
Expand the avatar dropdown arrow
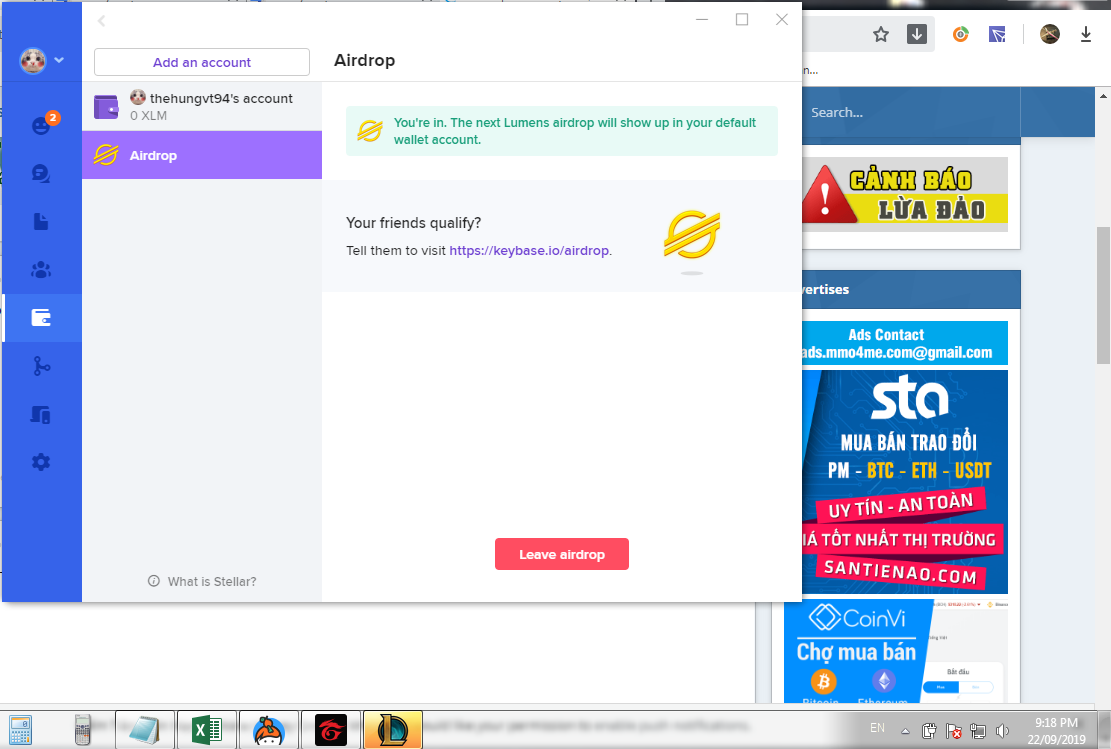60,60
